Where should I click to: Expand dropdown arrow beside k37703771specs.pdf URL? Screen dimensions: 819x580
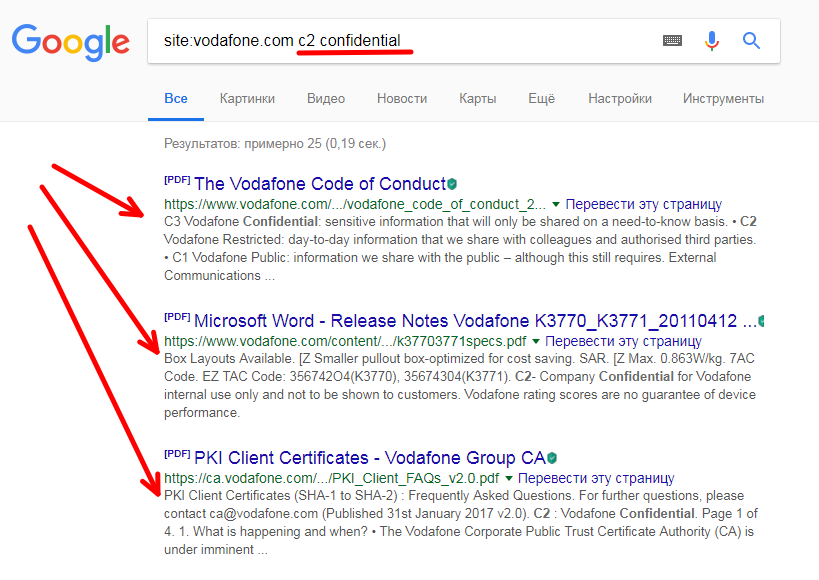pos(536,342)
